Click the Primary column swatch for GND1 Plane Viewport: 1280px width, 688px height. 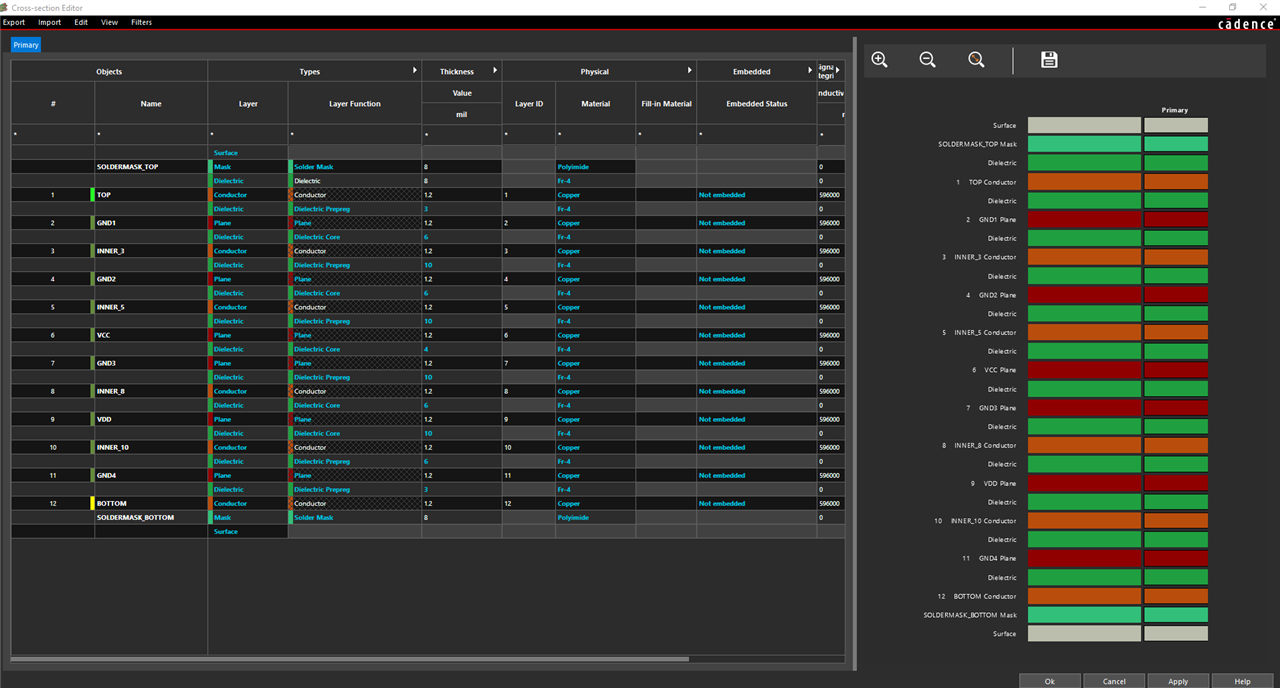[x=1175, y=219]
